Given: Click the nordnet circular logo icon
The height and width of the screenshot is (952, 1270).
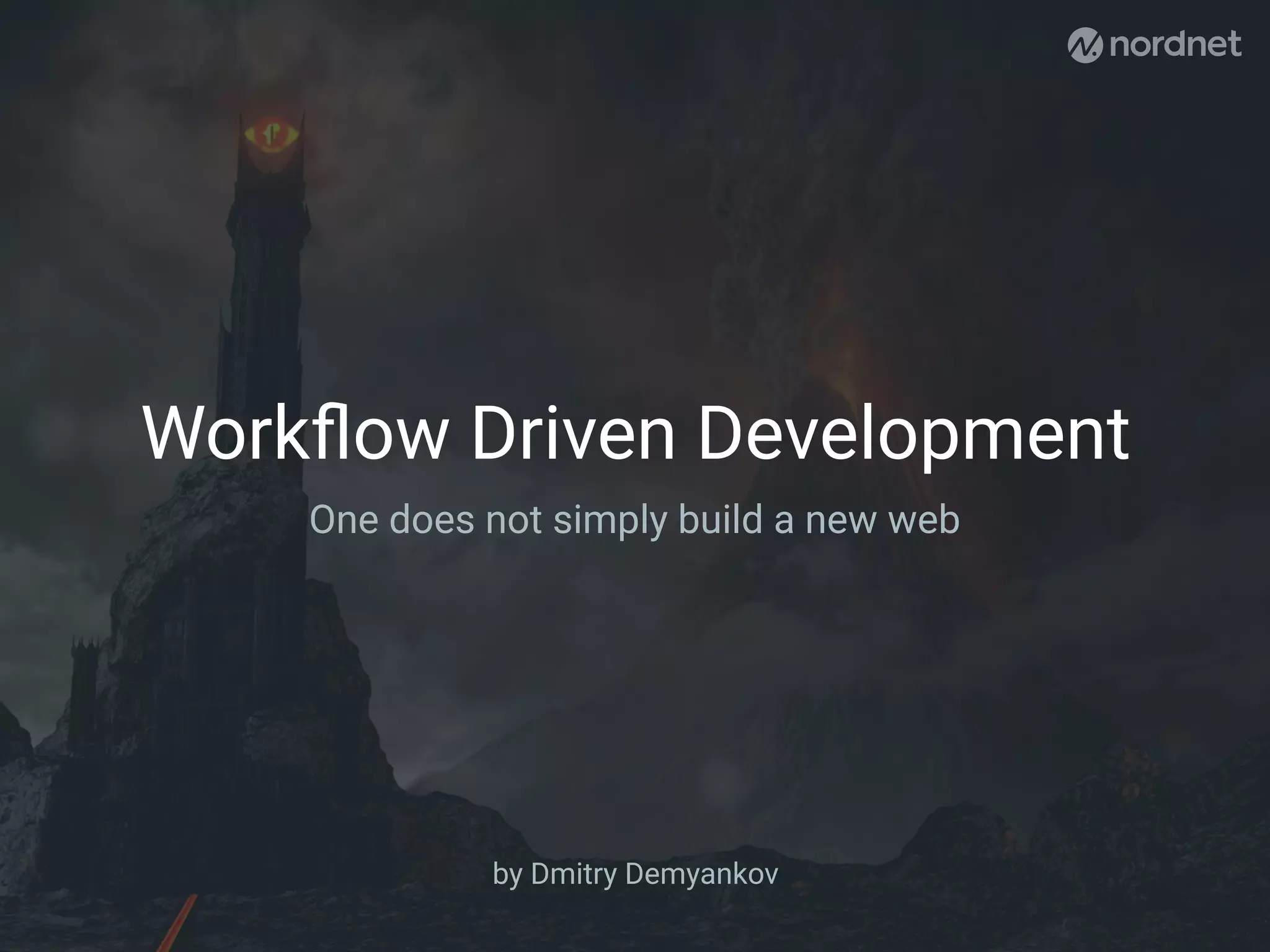Looking at the screenshot, I should [x=1085, y=45].
